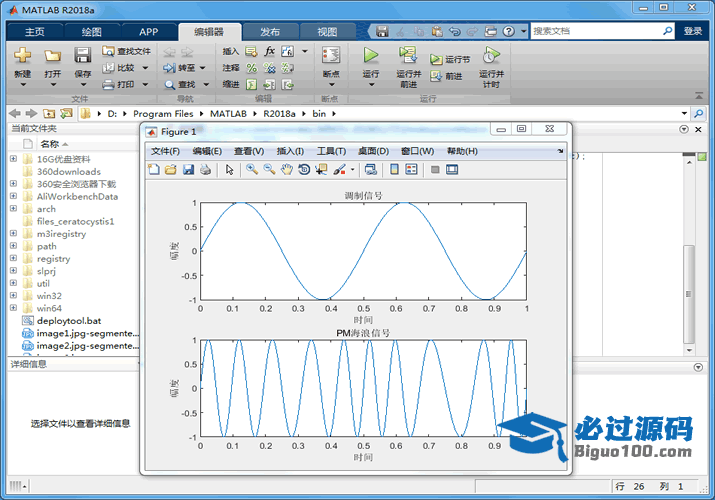Open Figure Insert (插入) menu

(290, 151)
